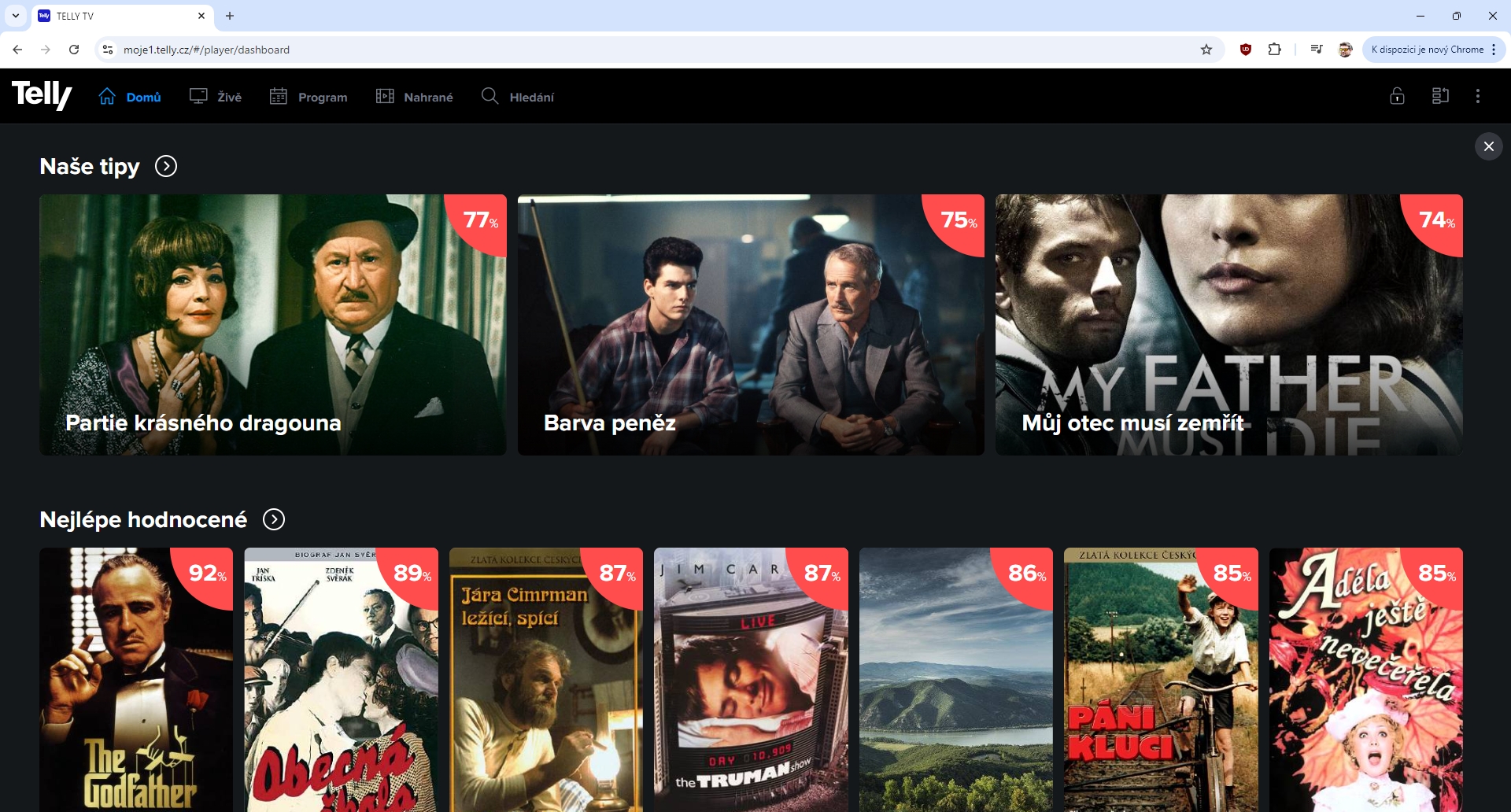1511x812 pixels.
Task: Open the tab search dropdown arrow
Action: 16,16
